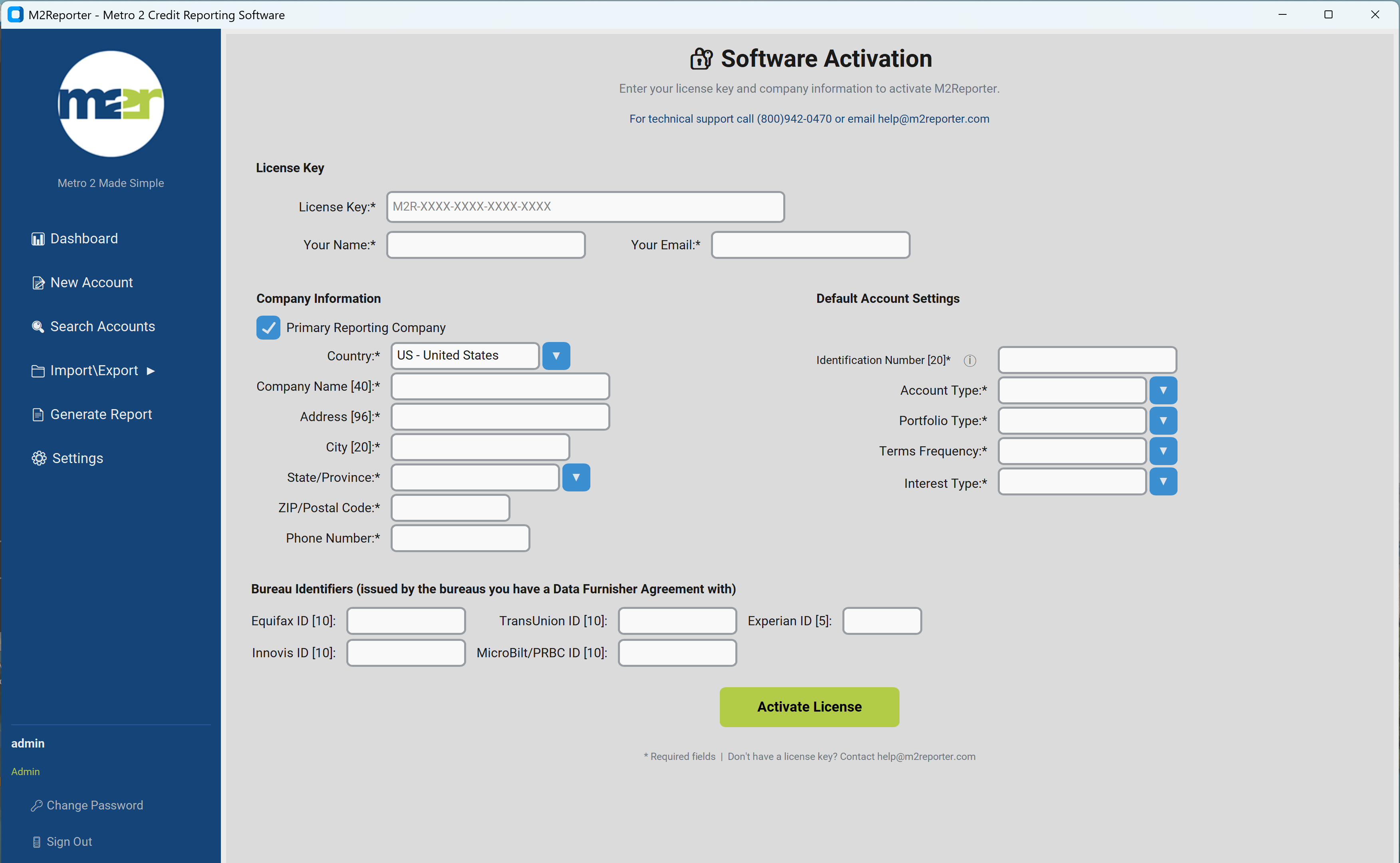Click the New Account edit icon
Viewport: 1400px width, 863px height.
click(38, 283)
